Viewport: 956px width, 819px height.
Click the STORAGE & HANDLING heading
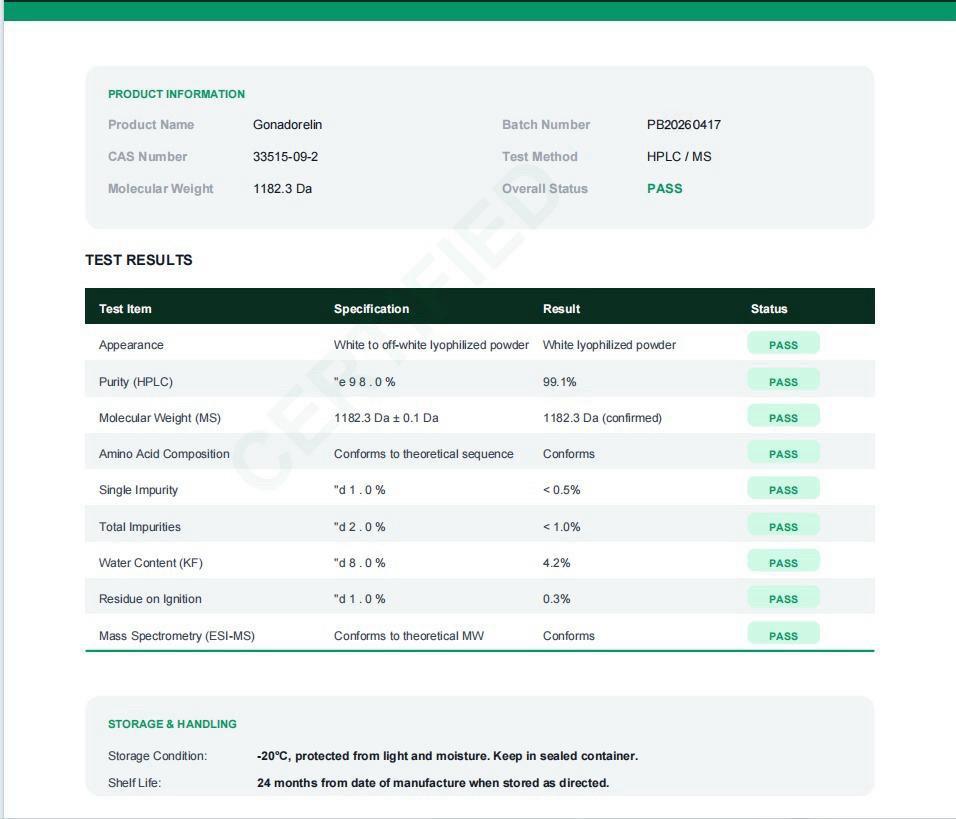tap(172, 724)
